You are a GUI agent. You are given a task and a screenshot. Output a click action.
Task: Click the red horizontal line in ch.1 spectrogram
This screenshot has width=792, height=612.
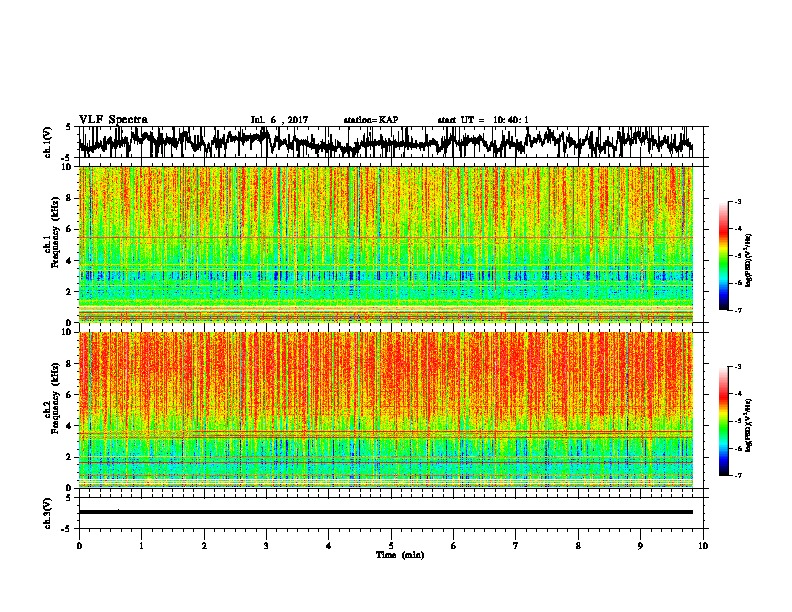(386, 237)
